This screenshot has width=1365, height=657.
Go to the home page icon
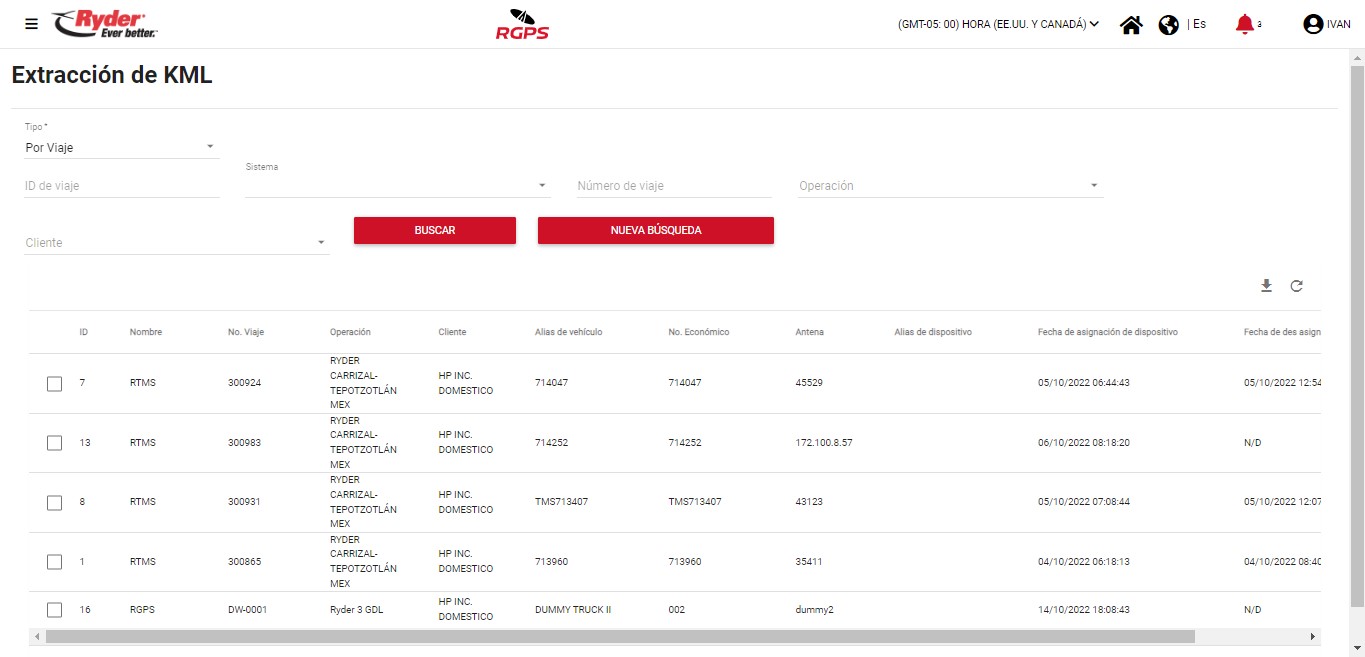point(1131,25)
